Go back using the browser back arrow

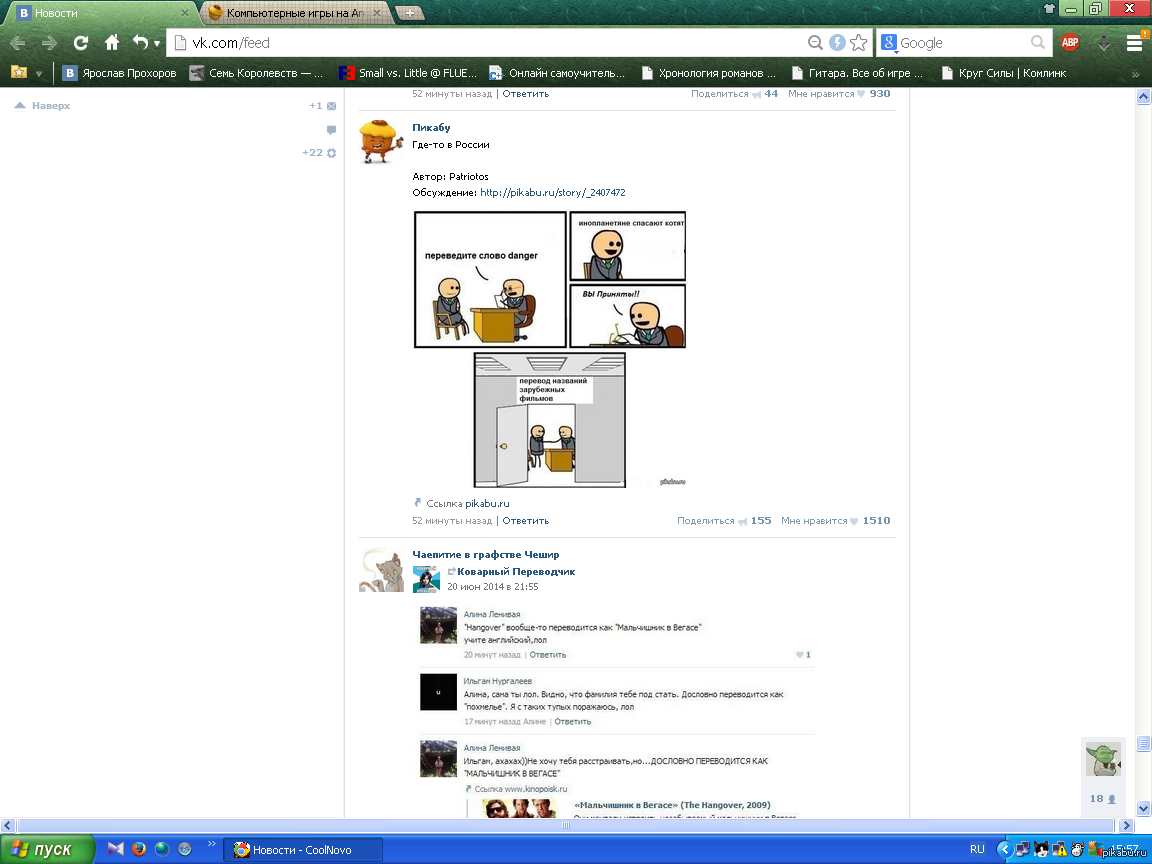[17, 43]
